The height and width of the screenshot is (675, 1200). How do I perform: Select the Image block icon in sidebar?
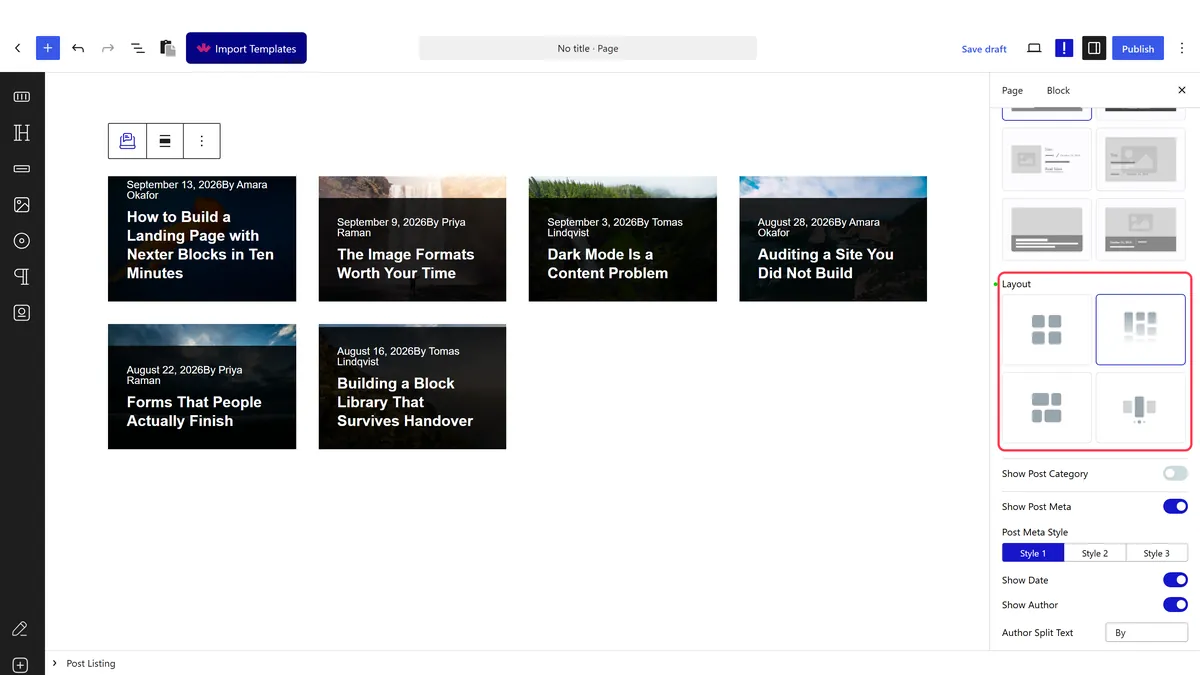click(22, 205)
